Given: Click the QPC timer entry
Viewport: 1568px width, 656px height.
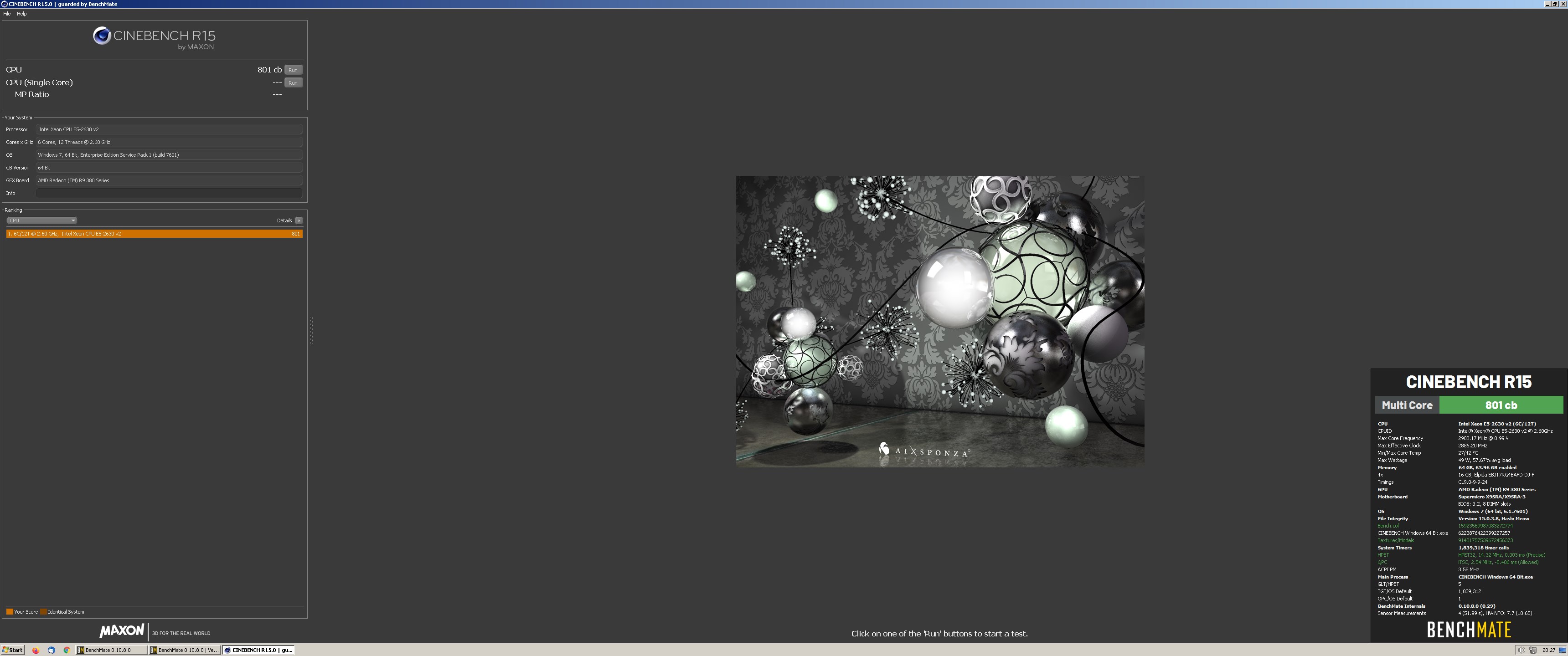Looking at the screenshot, I should 1382,562.
